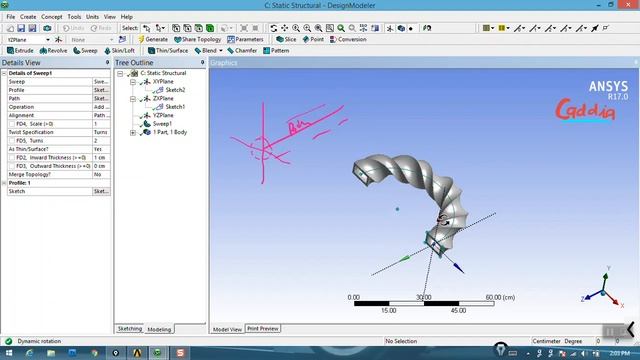The height and width of the screenshot is (360, 640).
Task: Open the None active sketch dropdown
Action: click(x=111, y=40)
